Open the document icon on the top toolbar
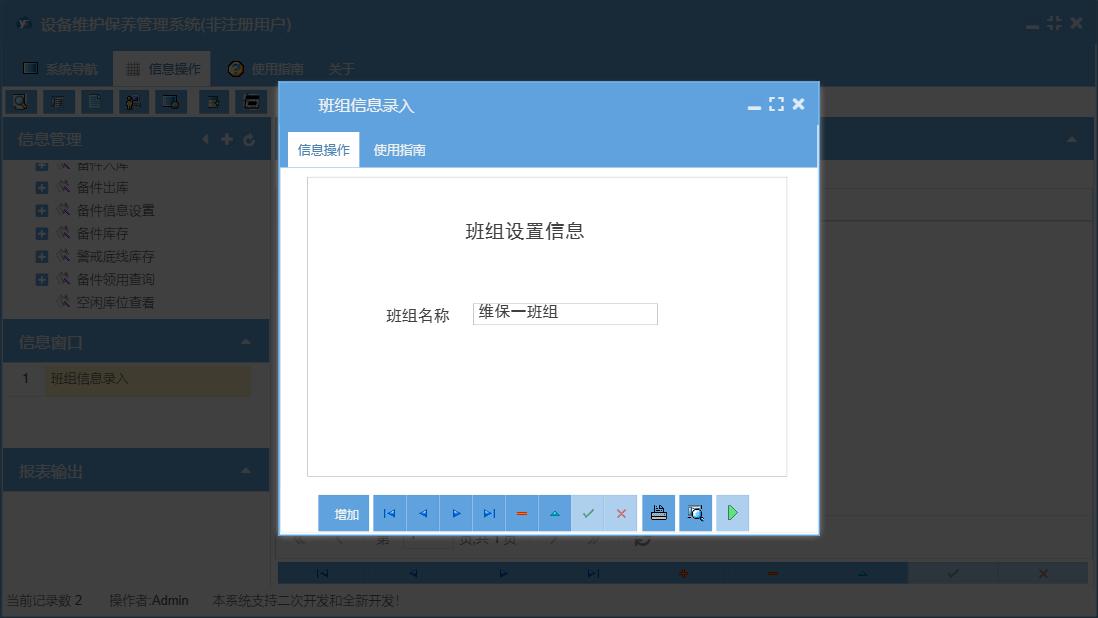Screen dimensions: 1098x618 pyautogui.click(x=95, y=101)
